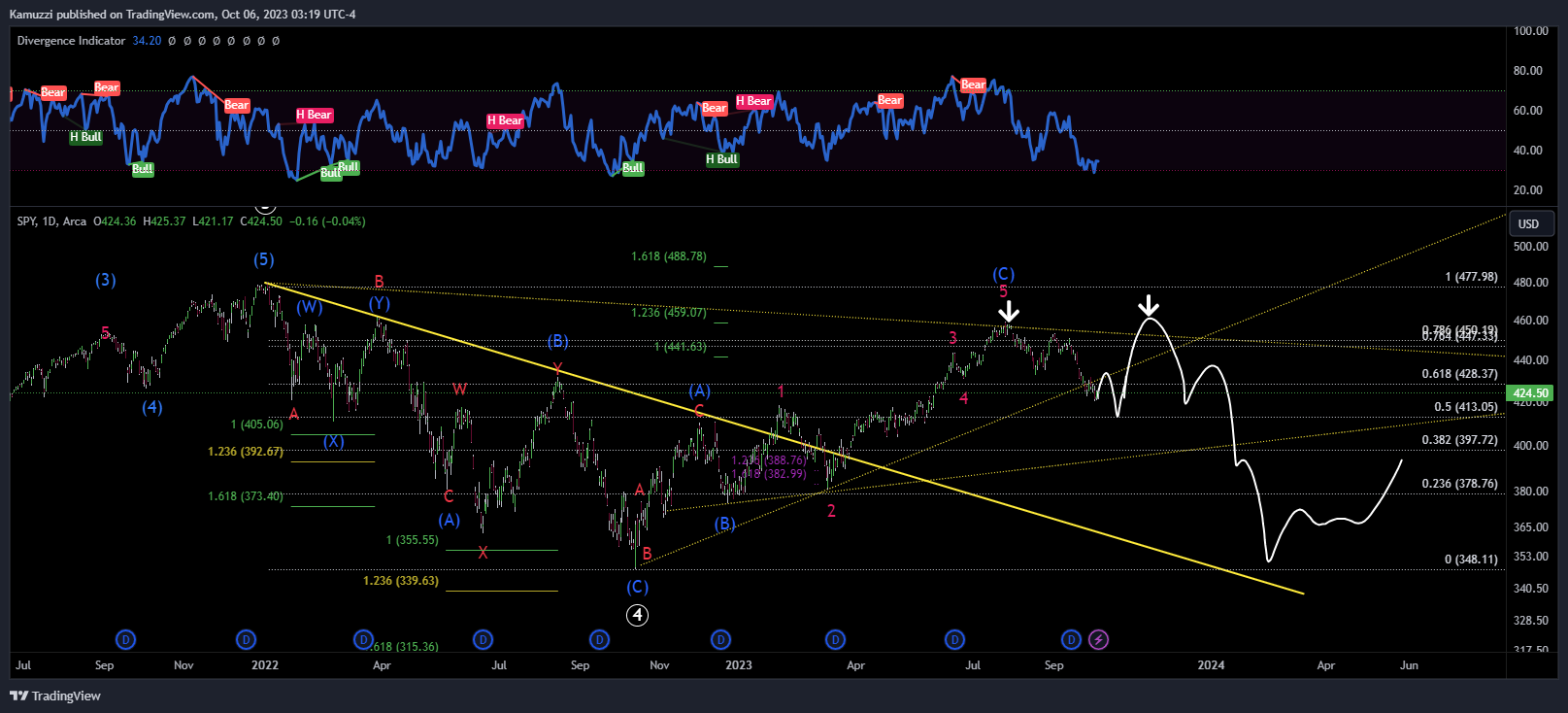Click the 0.5 (413.05) retracement level label
This screenshot has width=1568, height=713.
[x=1466, y=407]
